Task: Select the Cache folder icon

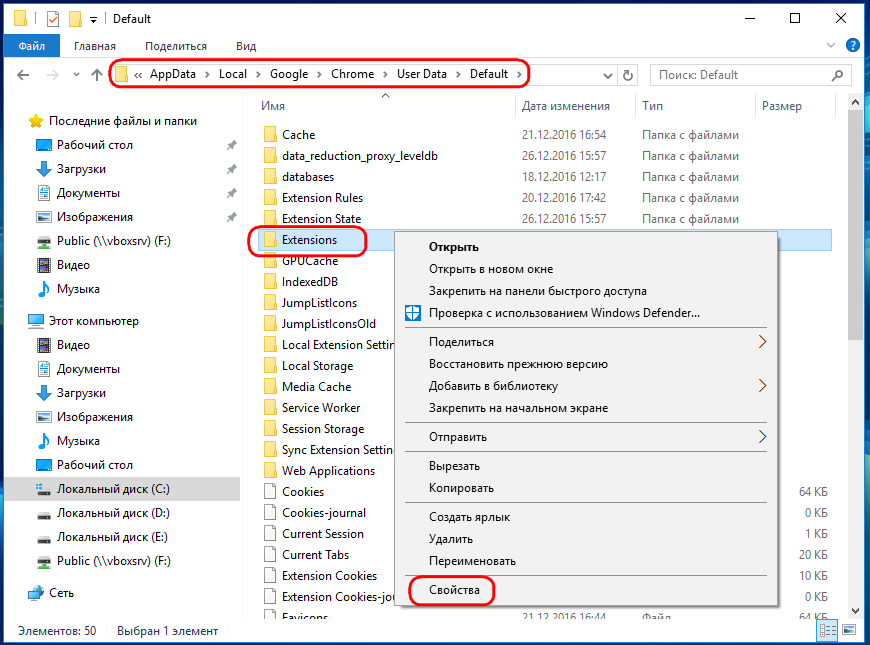Action: 270,135
